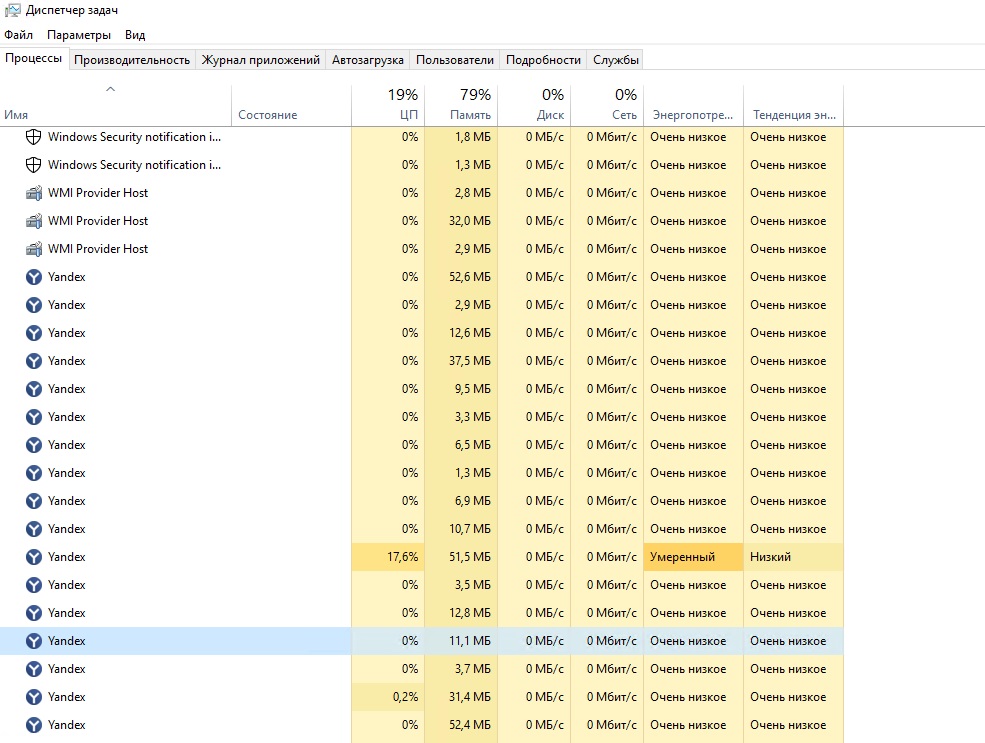Screen dimensions: 985x743
Task: Click Yandex icon in the 0,2% CPU row
Action: pos(33,697)
